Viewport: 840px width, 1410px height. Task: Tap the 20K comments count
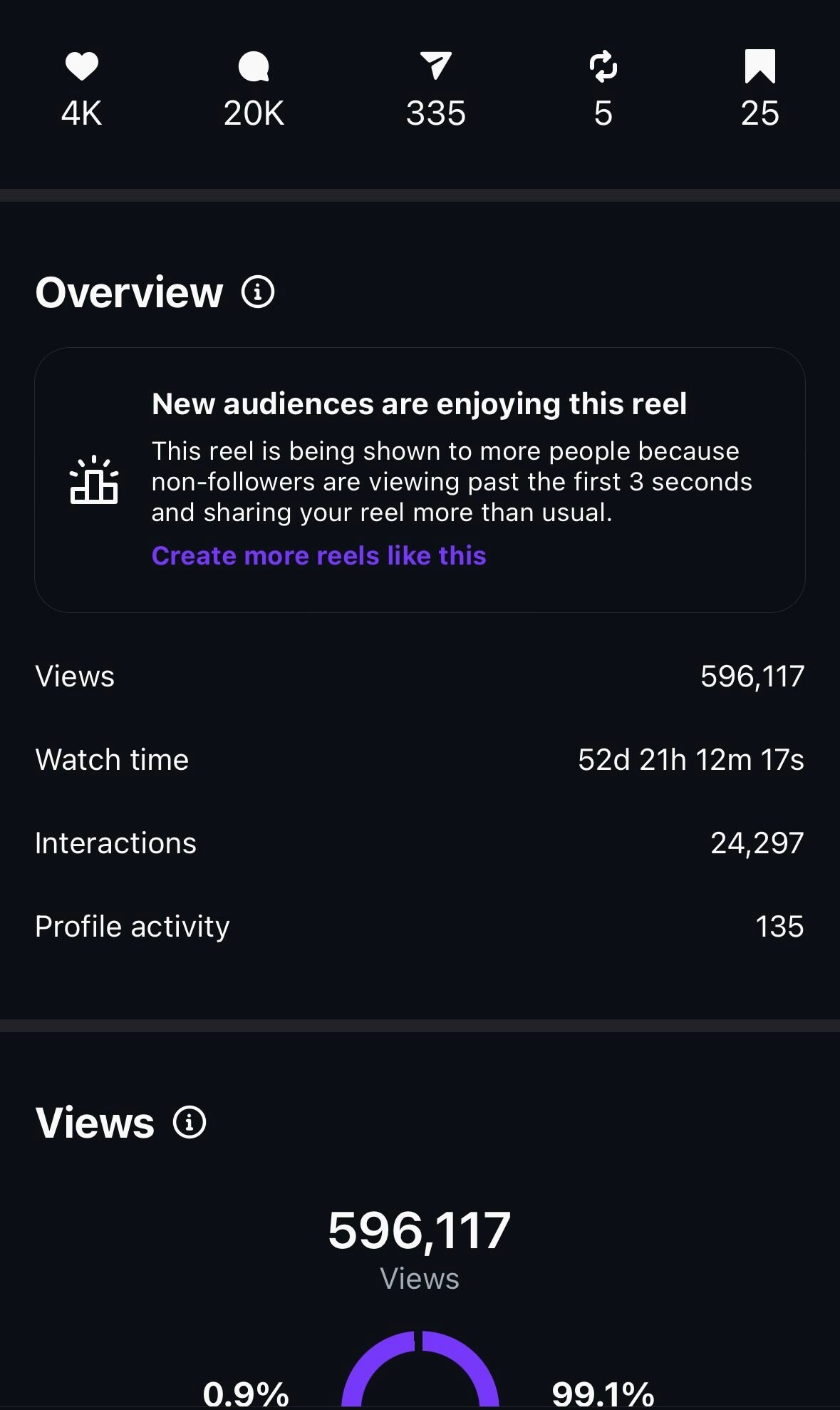coord(254,113)
